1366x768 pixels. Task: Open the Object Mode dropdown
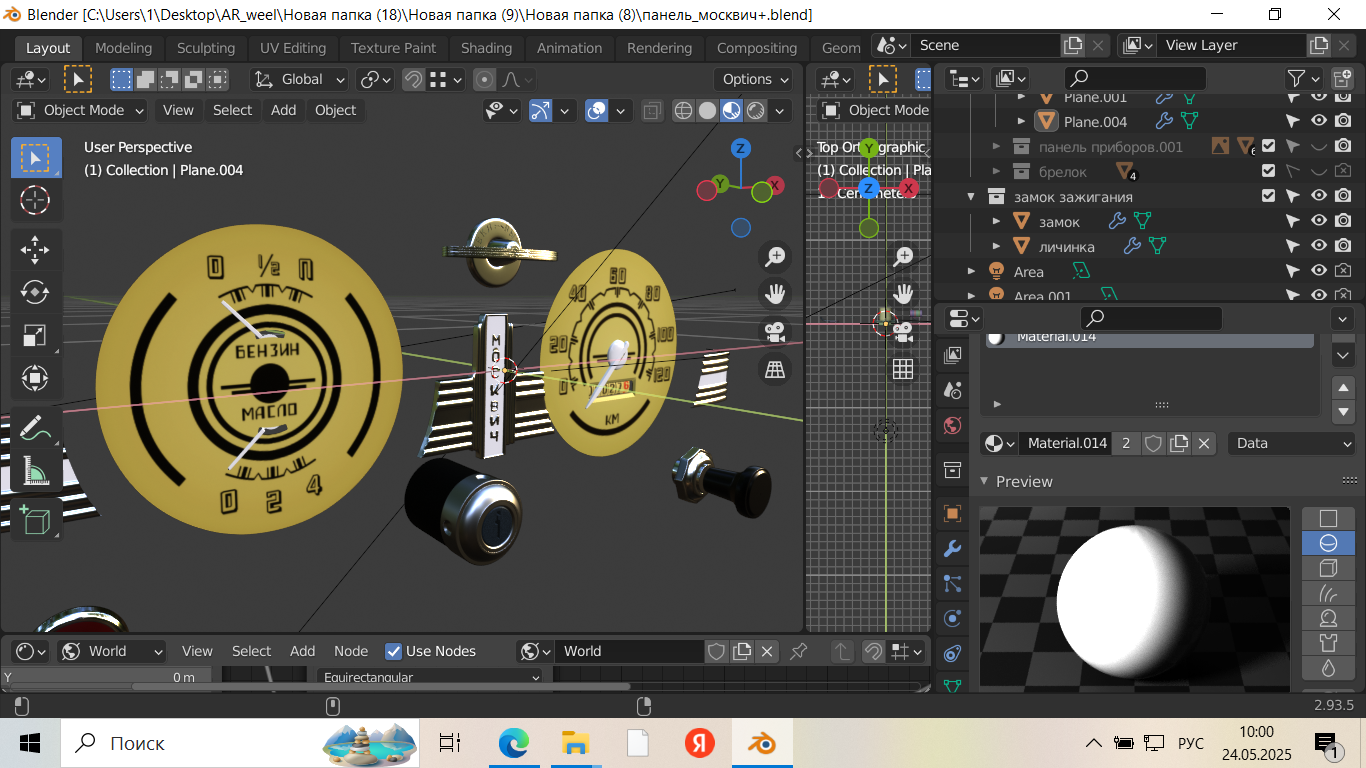[x=80, y=110]
